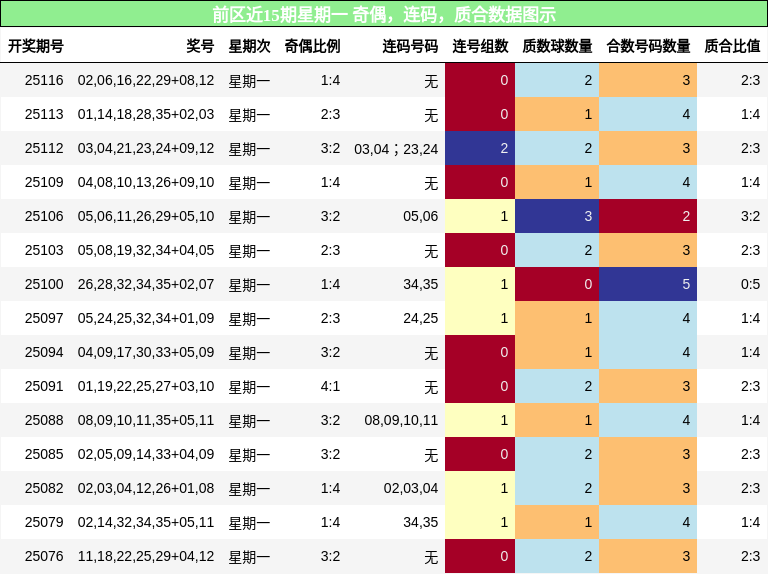
Task: Click winning numbers 08,09,10,11,35+05,11
Action: click(146, 420)
